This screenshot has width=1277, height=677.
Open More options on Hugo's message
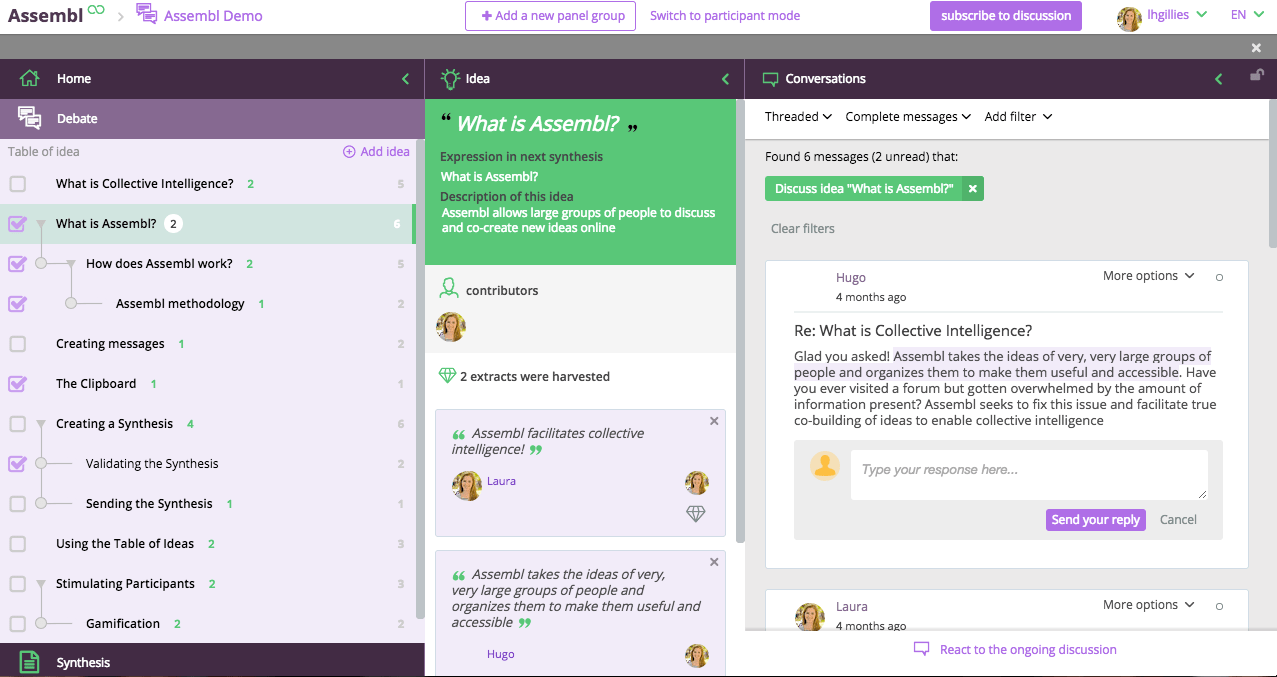pyautogui.click(x=1148, y=276)
